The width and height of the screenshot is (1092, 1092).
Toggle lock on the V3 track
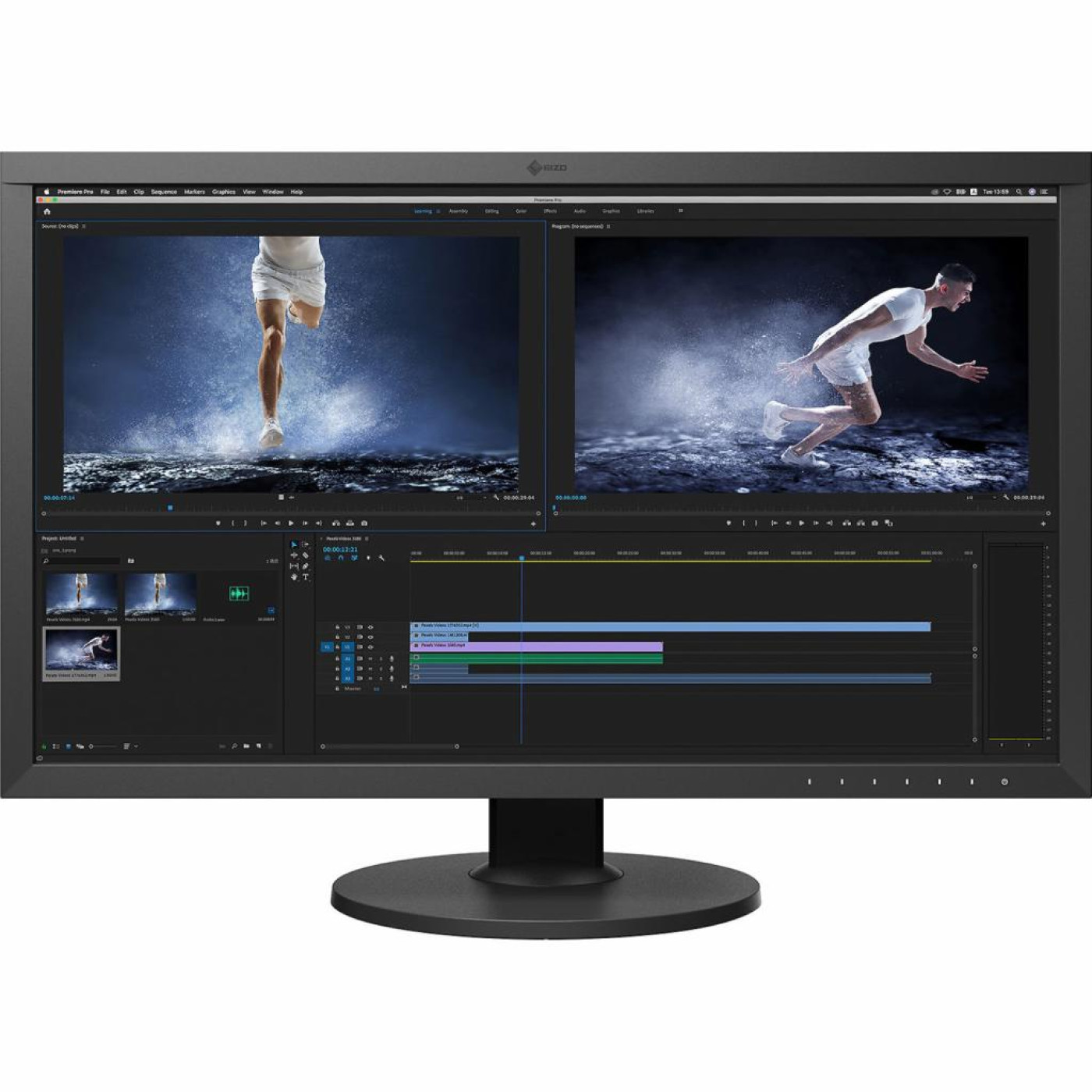(x=337, y=627)
